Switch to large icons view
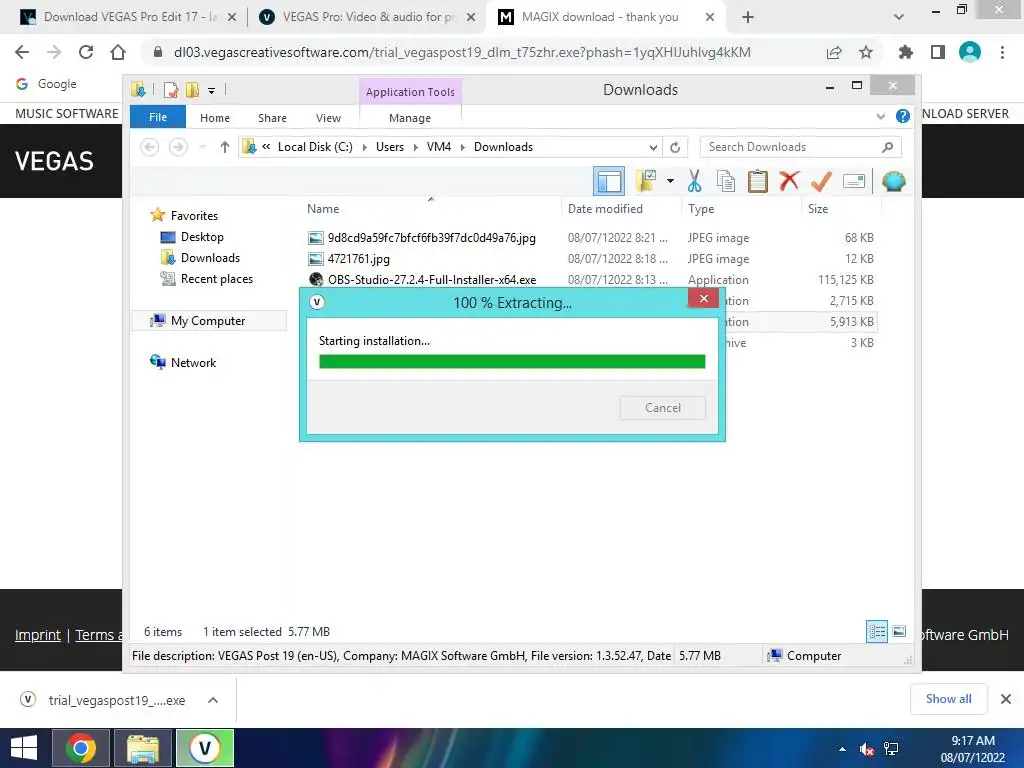 (x=899, y=631)
